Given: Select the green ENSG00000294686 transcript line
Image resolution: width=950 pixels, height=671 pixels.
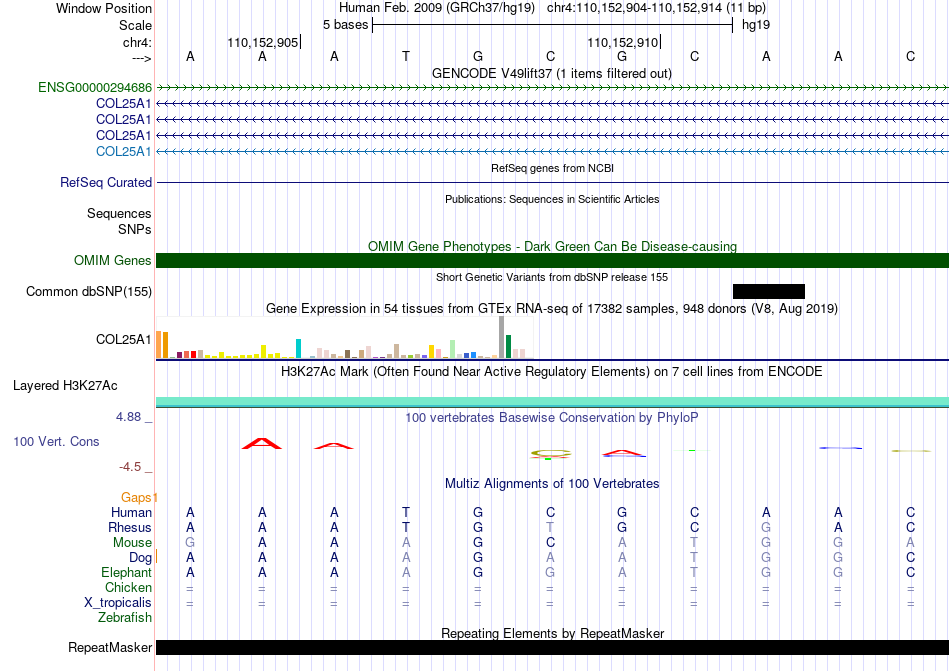Looking at the screenshot, I should point(553,88).
